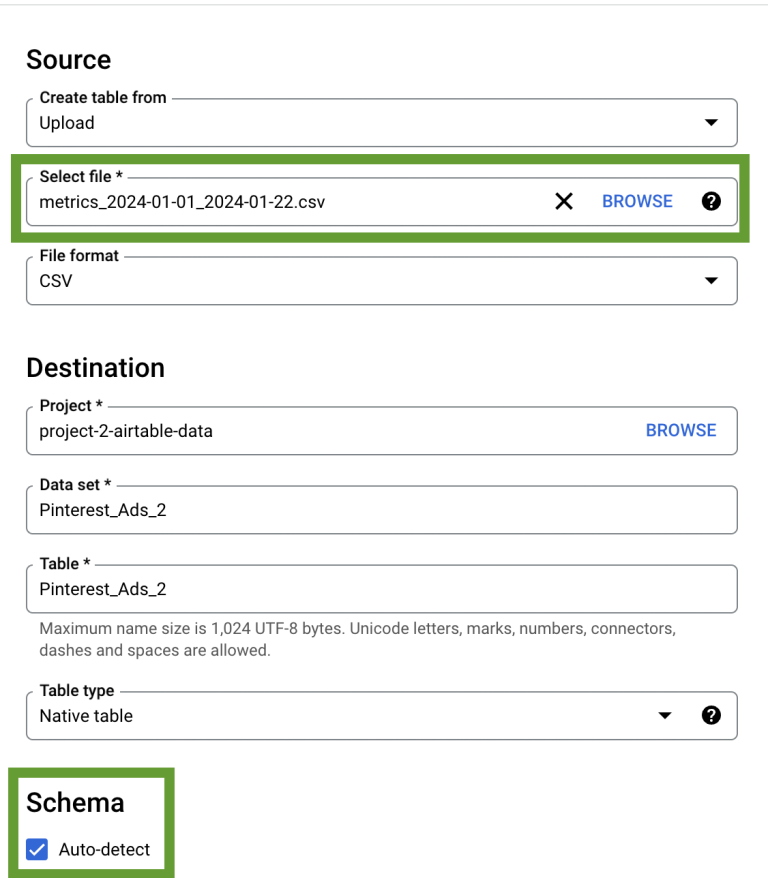Open help for the Select file field

click(711, 201)
